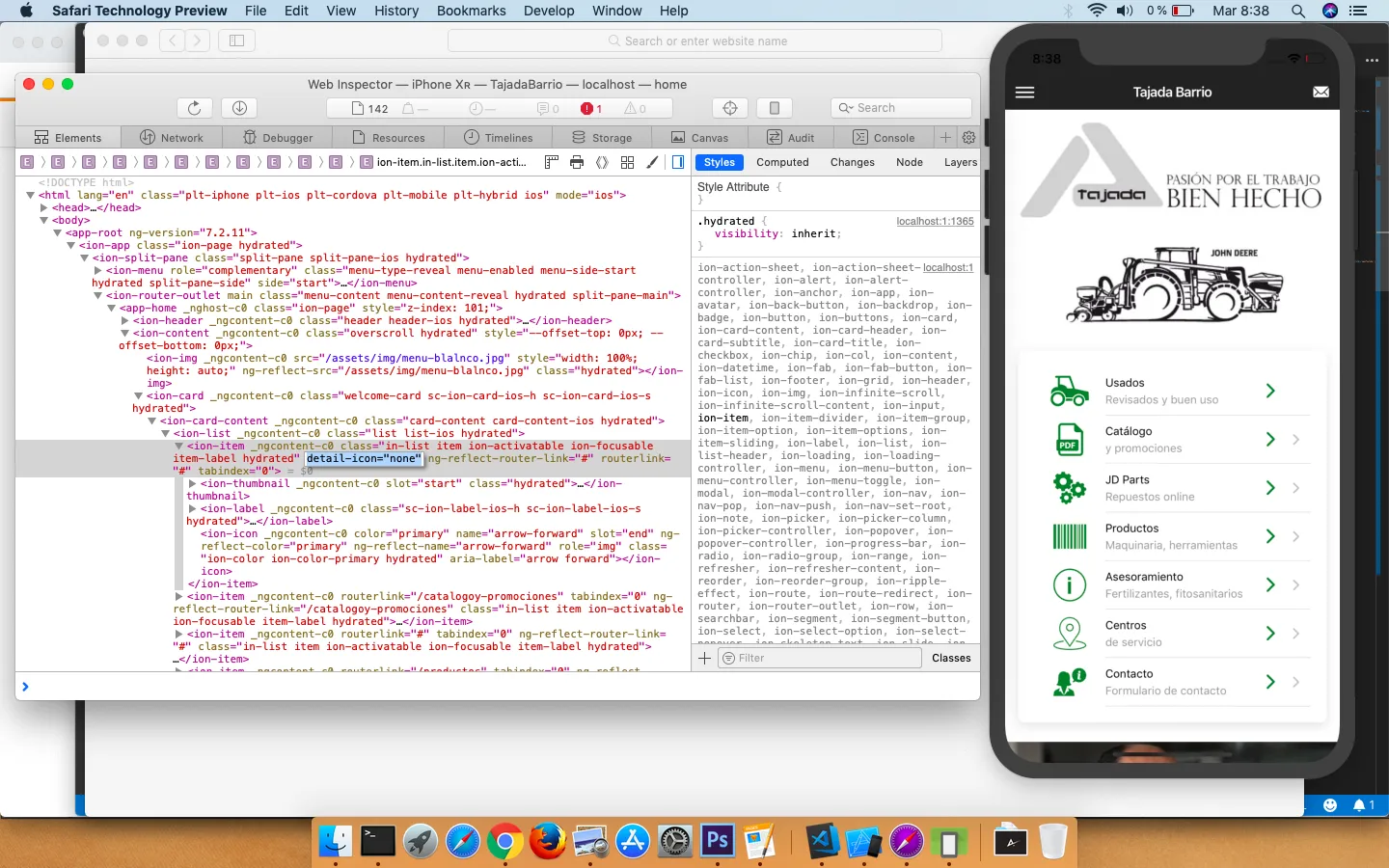Open Finder from the dock

336,842
